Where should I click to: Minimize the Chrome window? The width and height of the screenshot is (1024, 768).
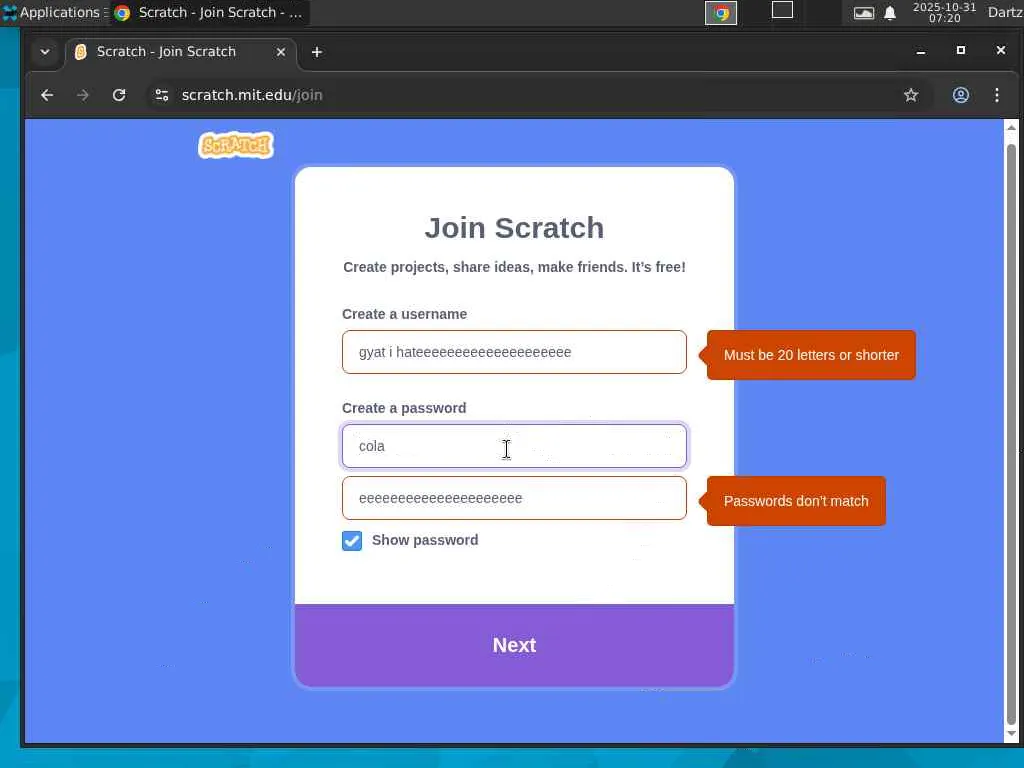point(921,51)
